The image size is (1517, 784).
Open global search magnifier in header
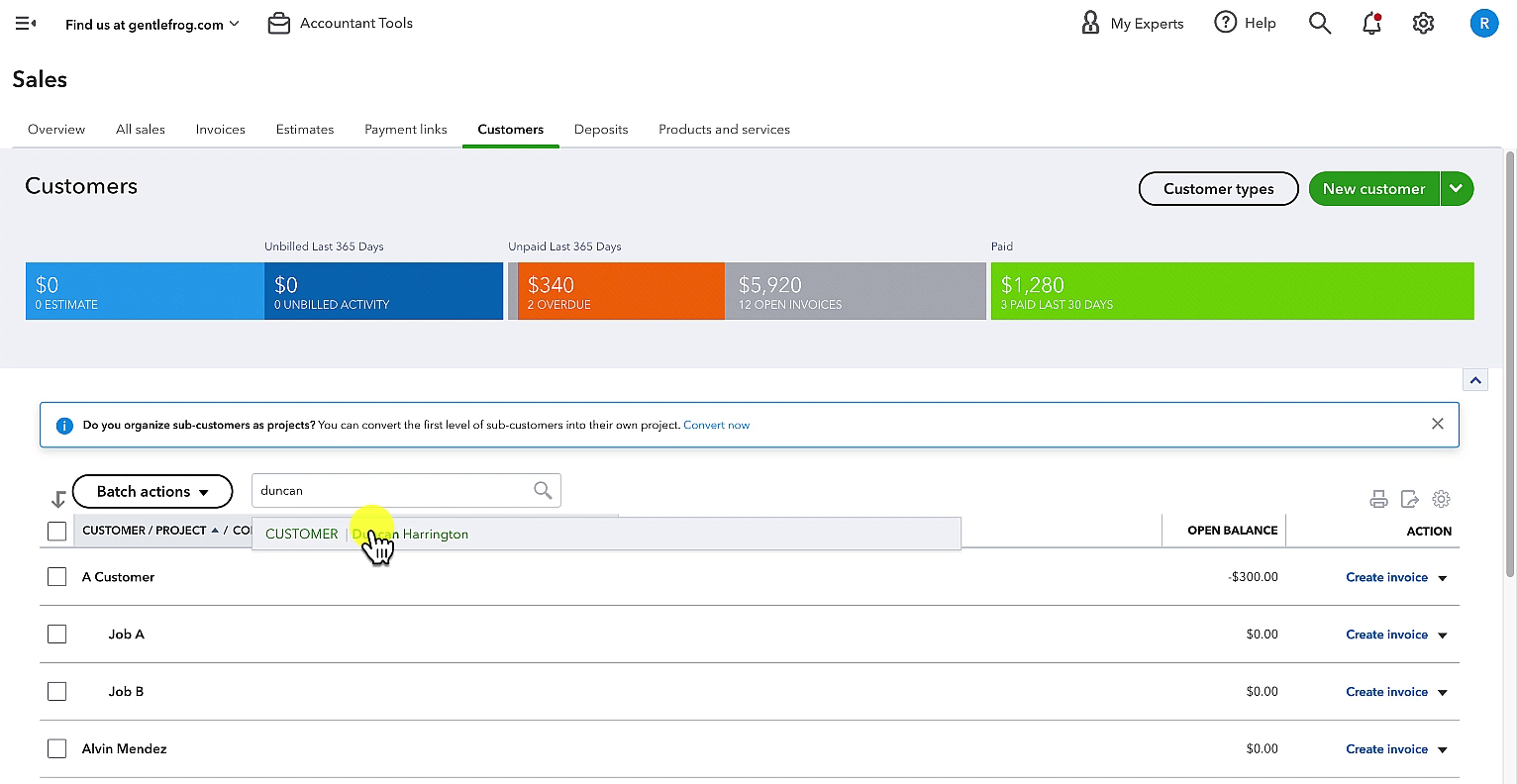coord(1319,23)
